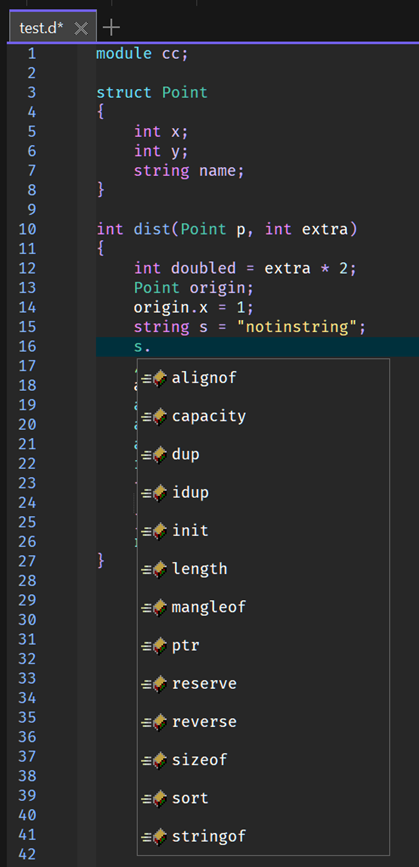Viewport: 419px width, 867px height.
Task: Click the icon beside reserve suggestion
Action: tap(154, 683)
